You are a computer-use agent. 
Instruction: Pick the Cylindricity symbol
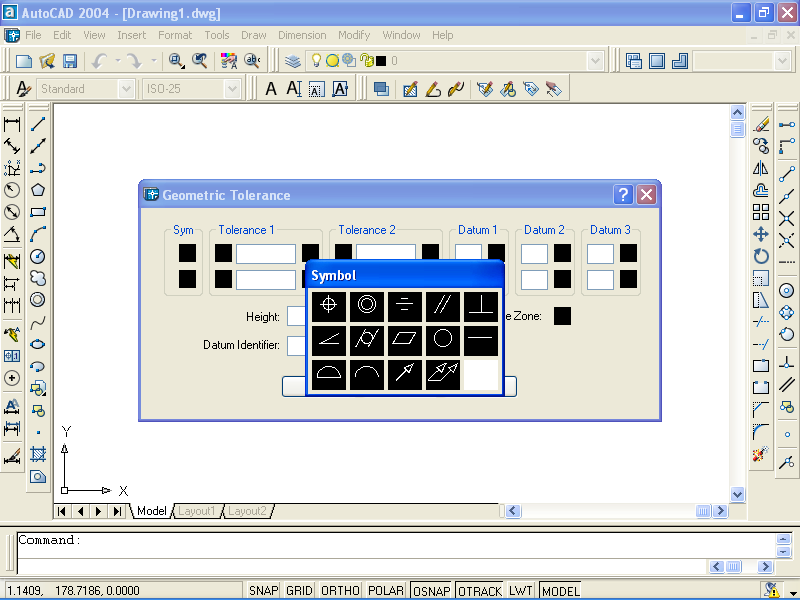[x=367, y=340]
